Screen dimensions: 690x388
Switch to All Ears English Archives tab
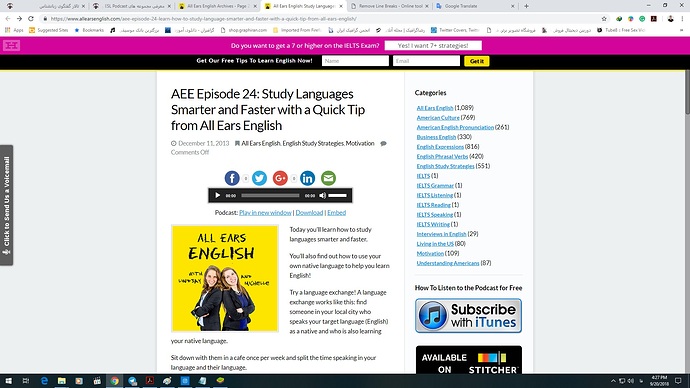[x=217, y=6]
